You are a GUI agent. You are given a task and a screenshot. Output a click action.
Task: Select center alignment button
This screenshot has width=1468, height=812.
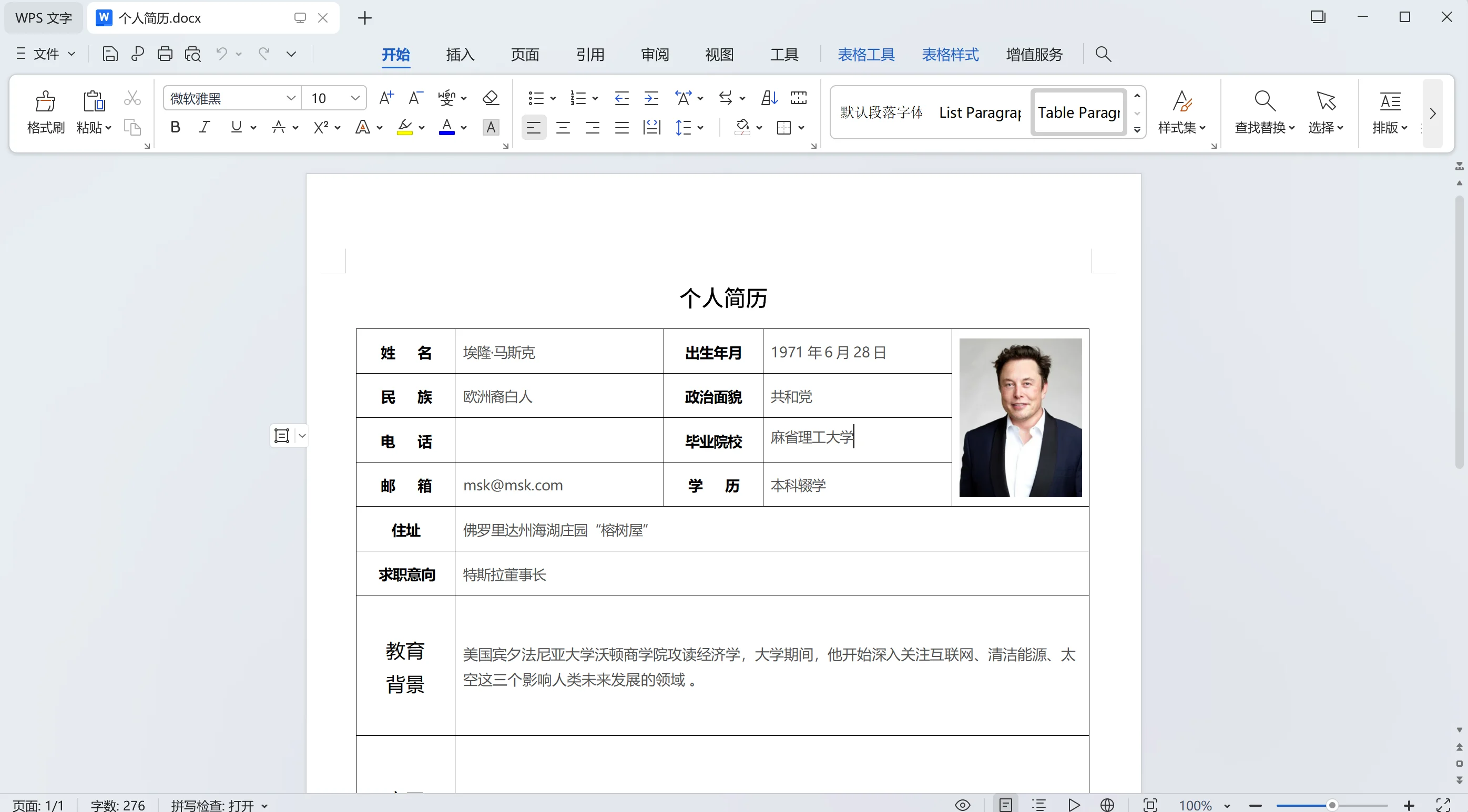pos(563,128)
